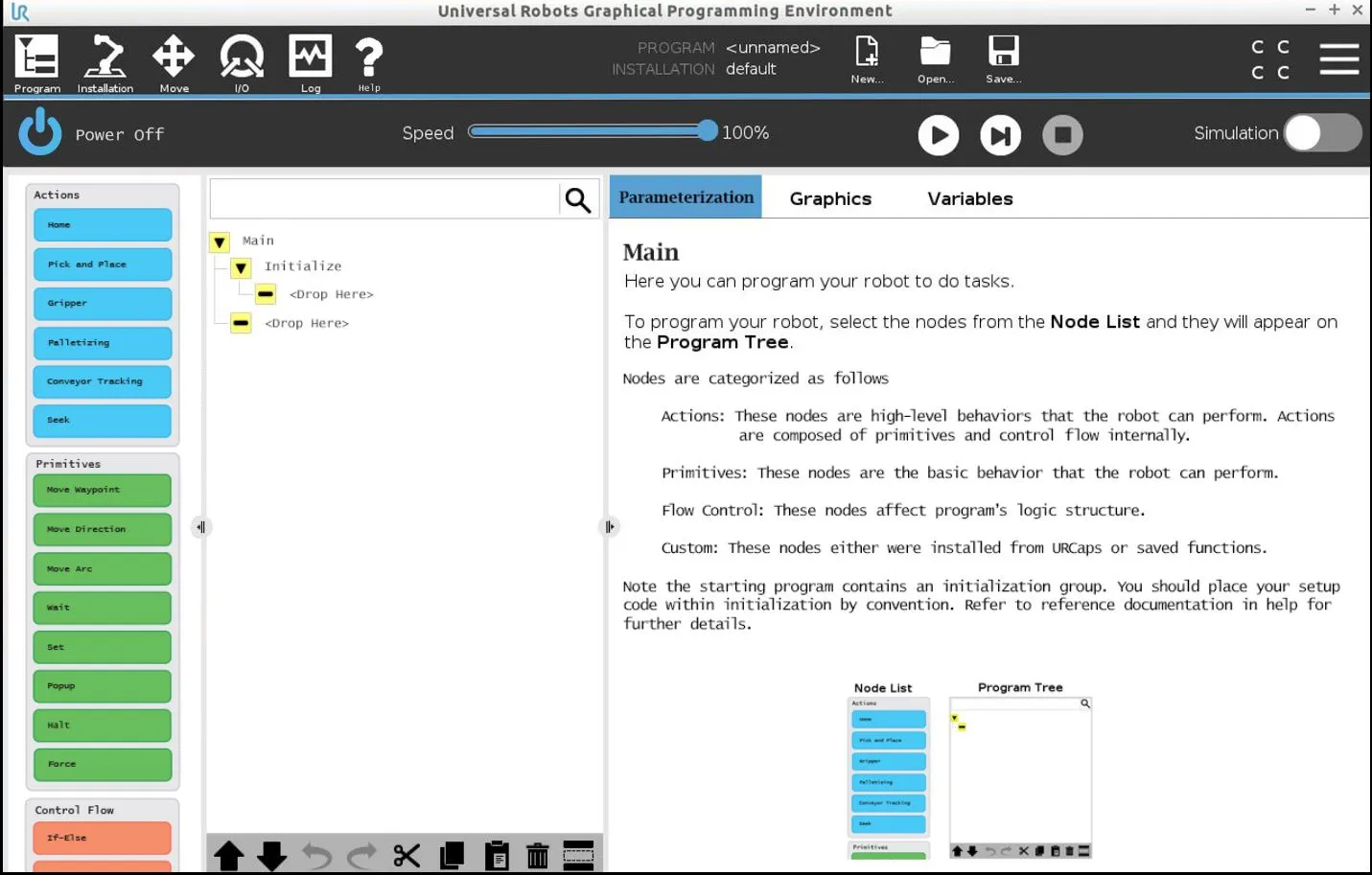Add a Conveyor Tracking node
The width and height of the screenshot is (1372, 875).
point(103,381)
